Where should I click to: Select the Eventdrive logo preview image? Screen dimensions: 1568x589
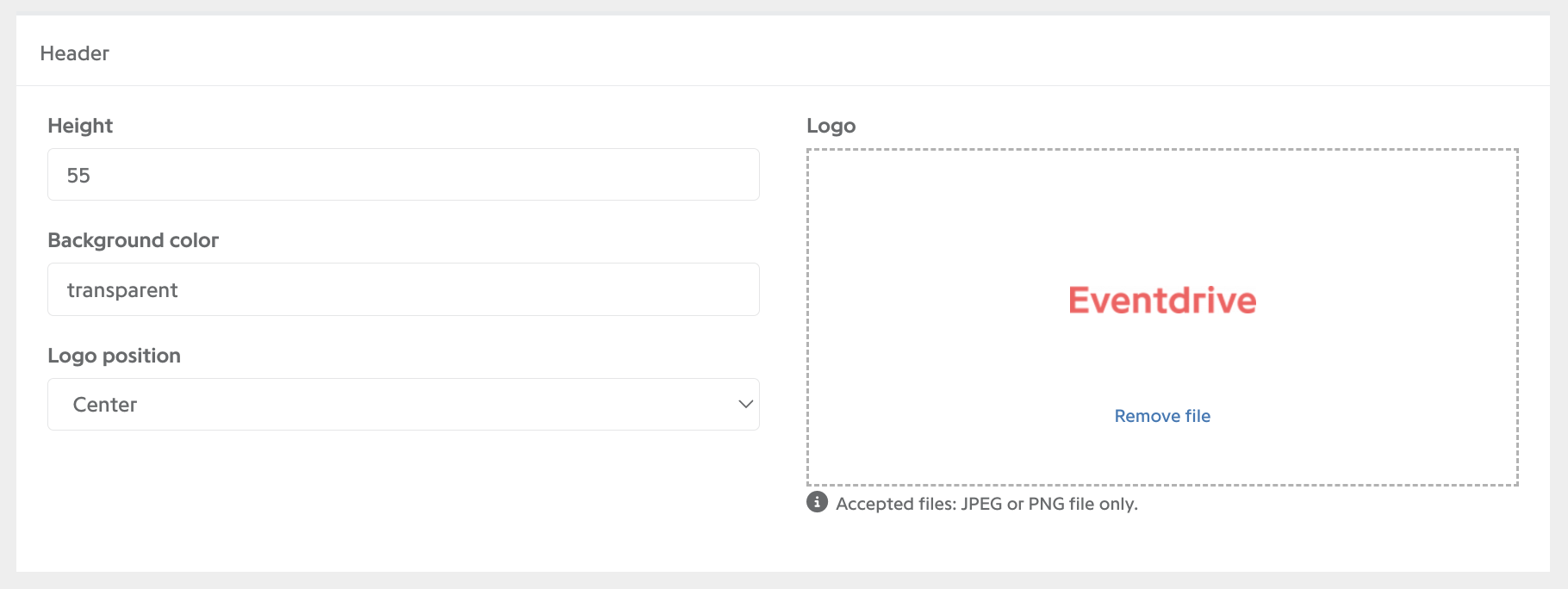click(x=1162, y=300)
